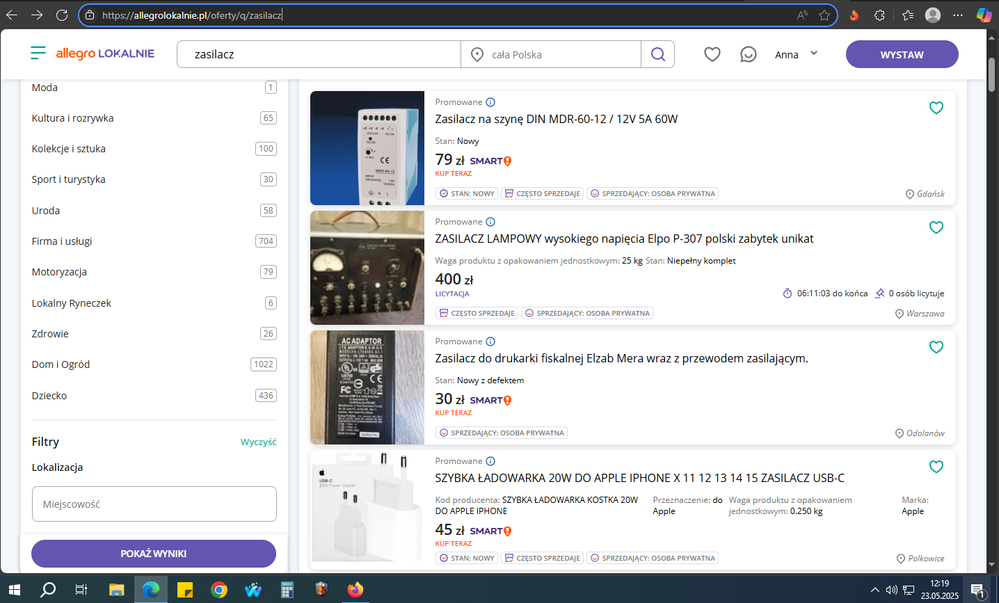Click the browser profile avatar icon
999x603 pixels.
tap(932, 16)
